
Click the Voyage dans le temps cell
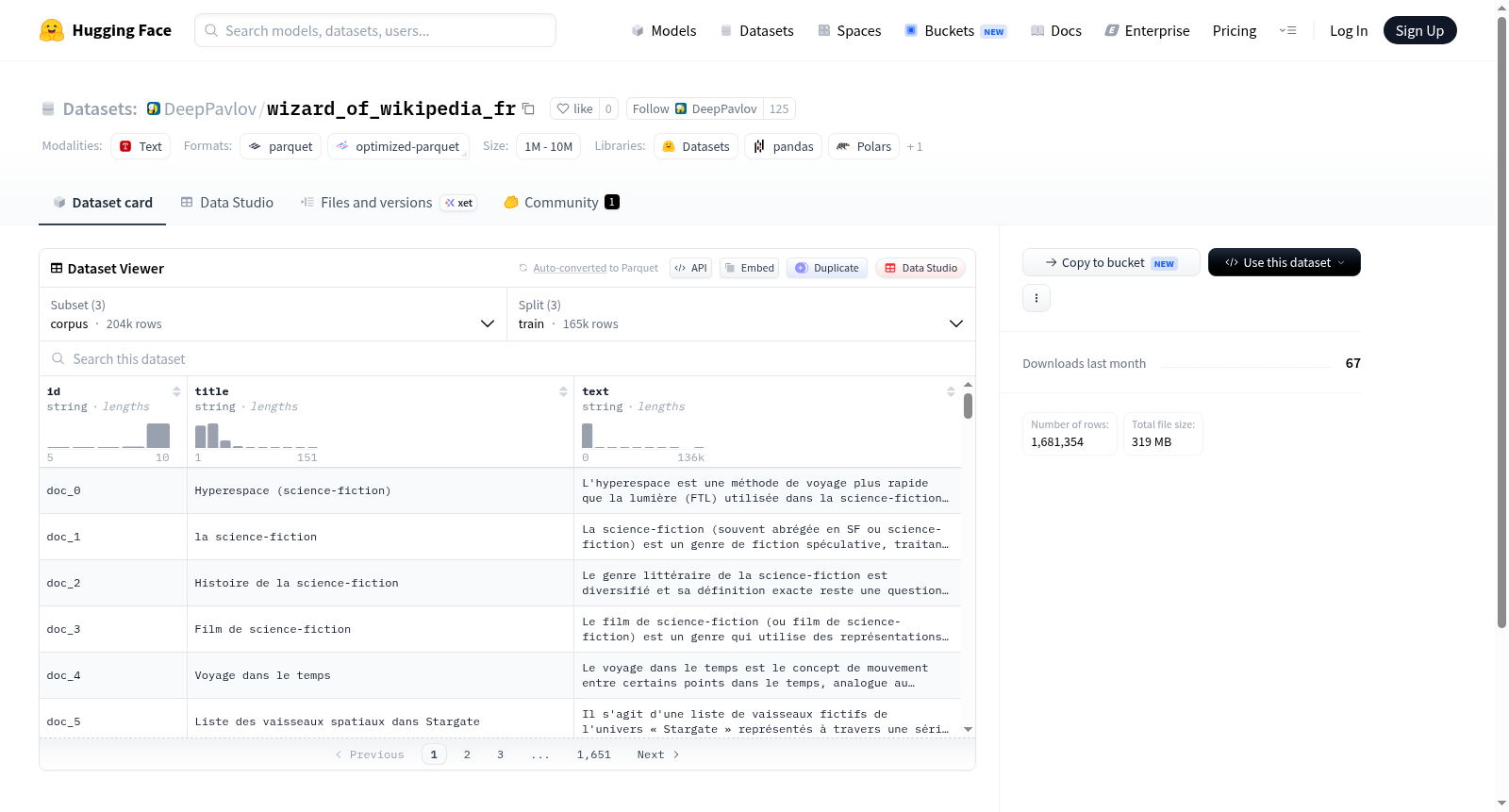380,675
